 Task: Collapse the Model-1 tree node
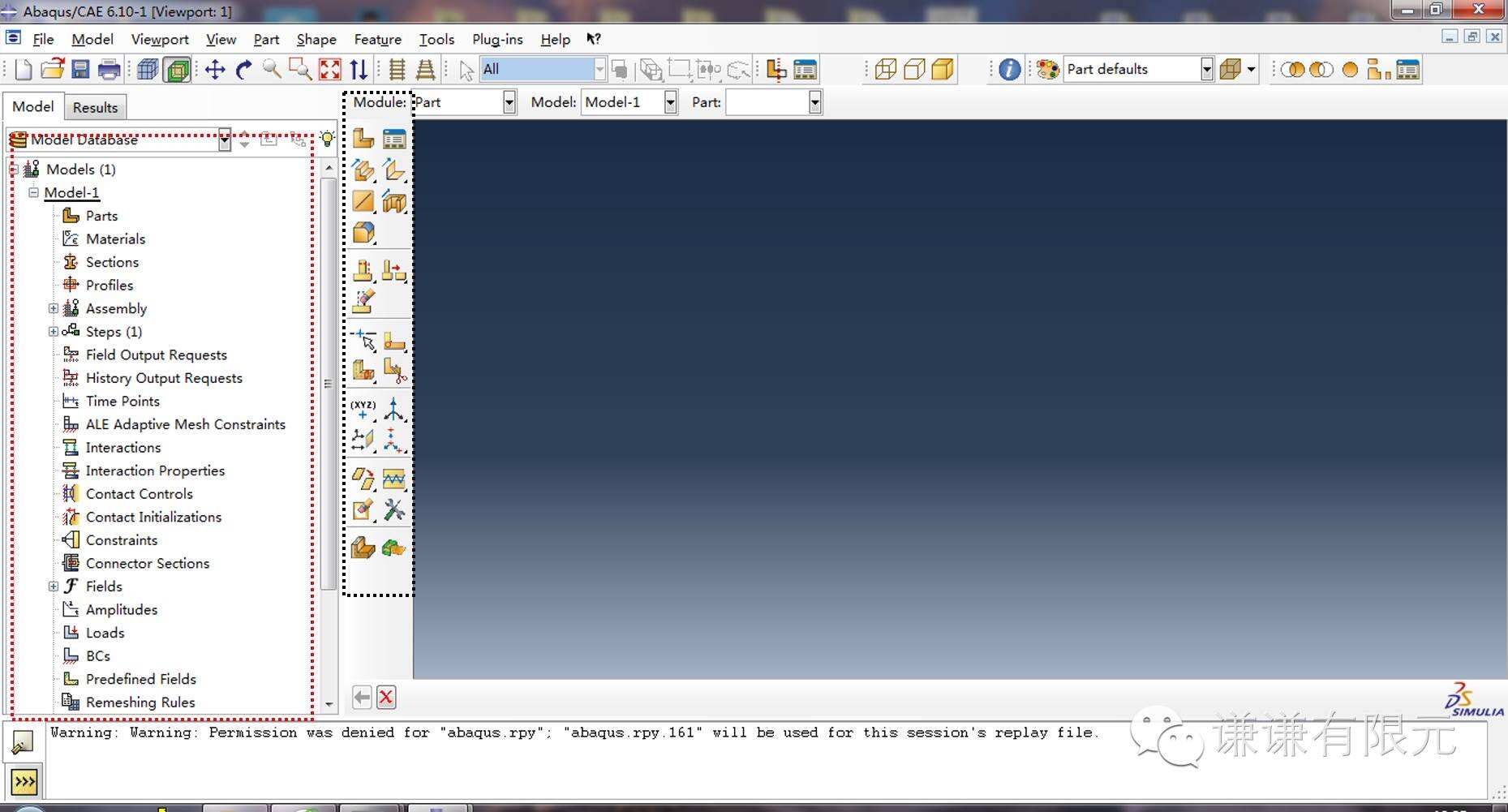tap(33, 192)
